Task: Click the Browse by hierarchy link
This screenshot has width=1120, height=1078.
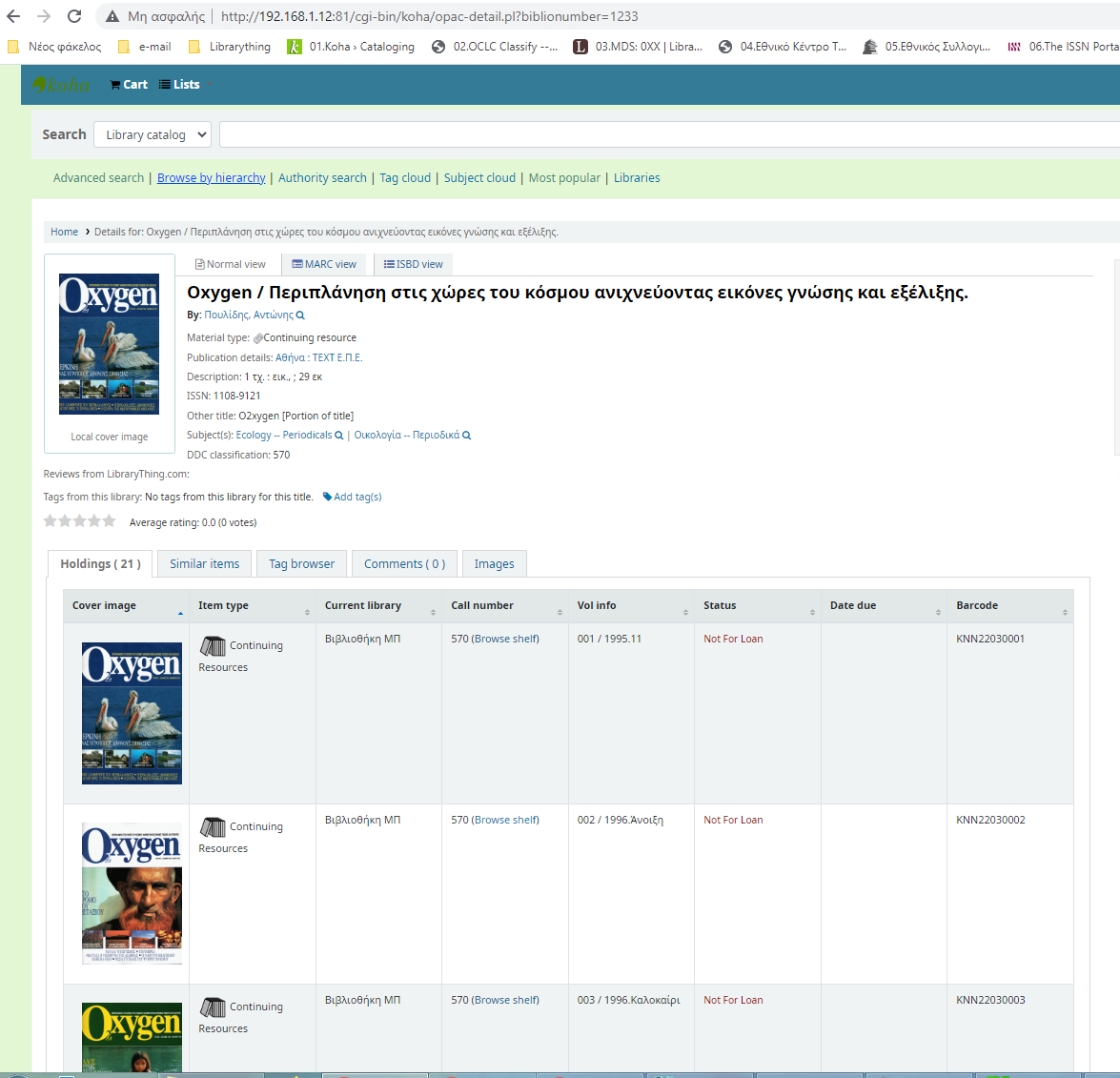Action: (x=211, y=178)
